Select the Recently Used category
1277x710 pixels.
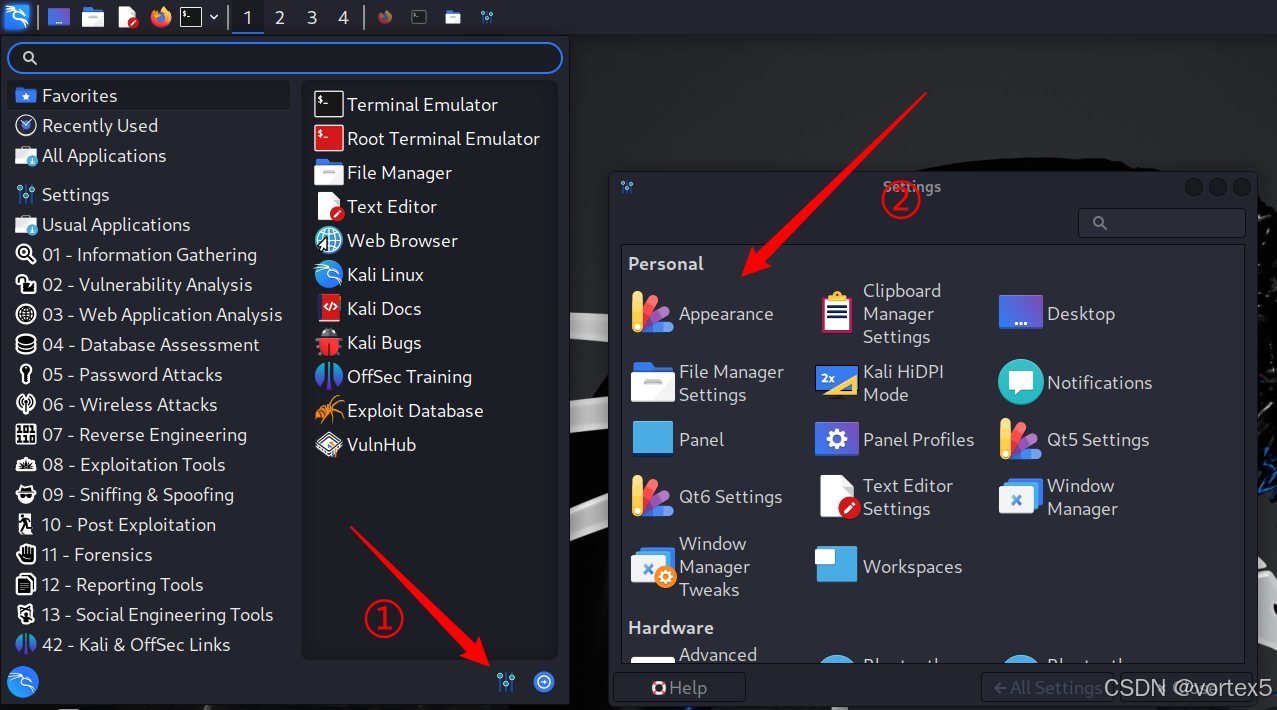(148, 125)
